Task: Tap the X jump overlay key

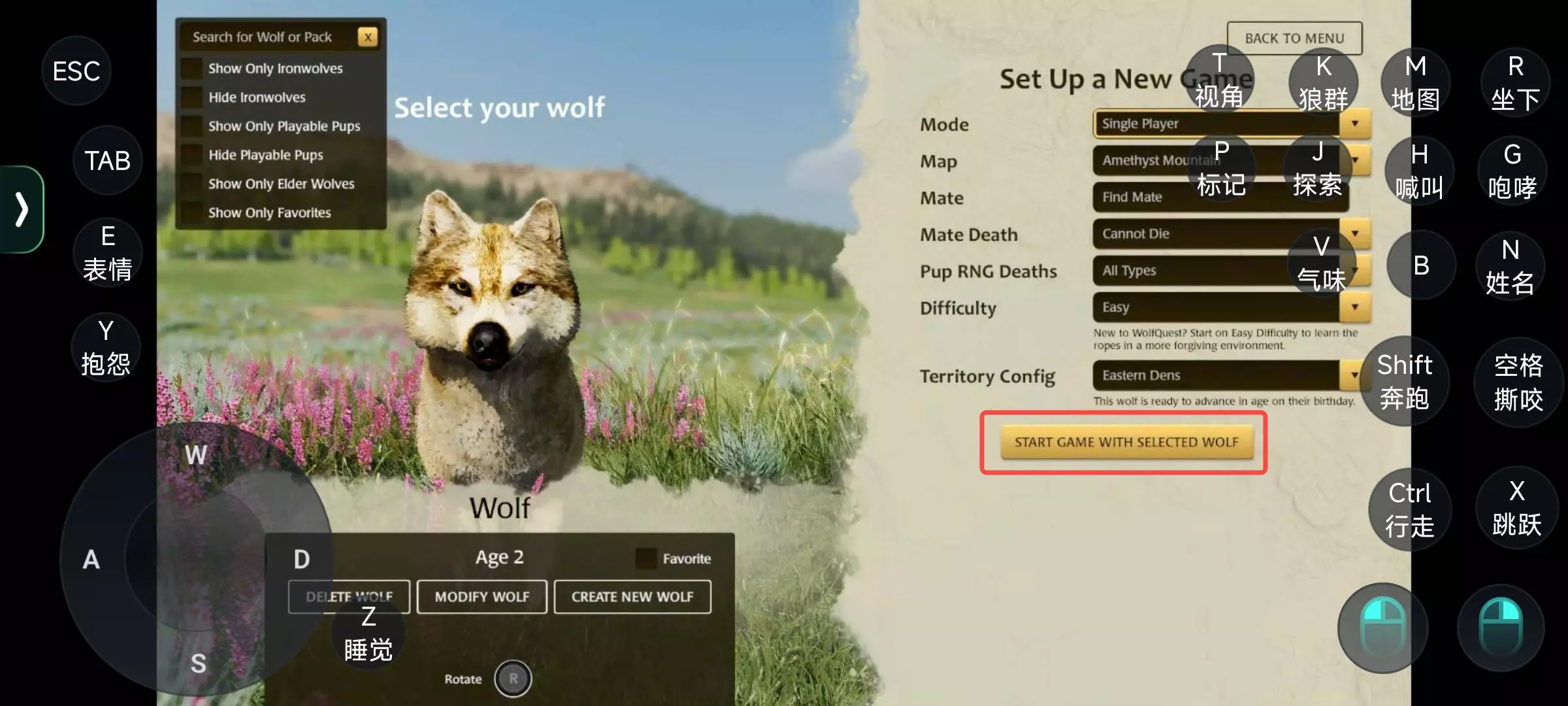Action: [x=1516, y=508]
